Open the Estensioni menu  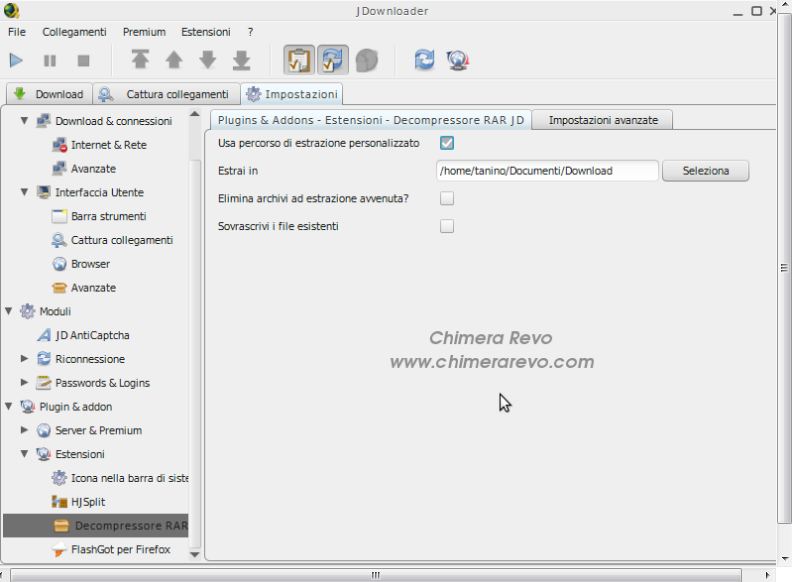(206, 32)
